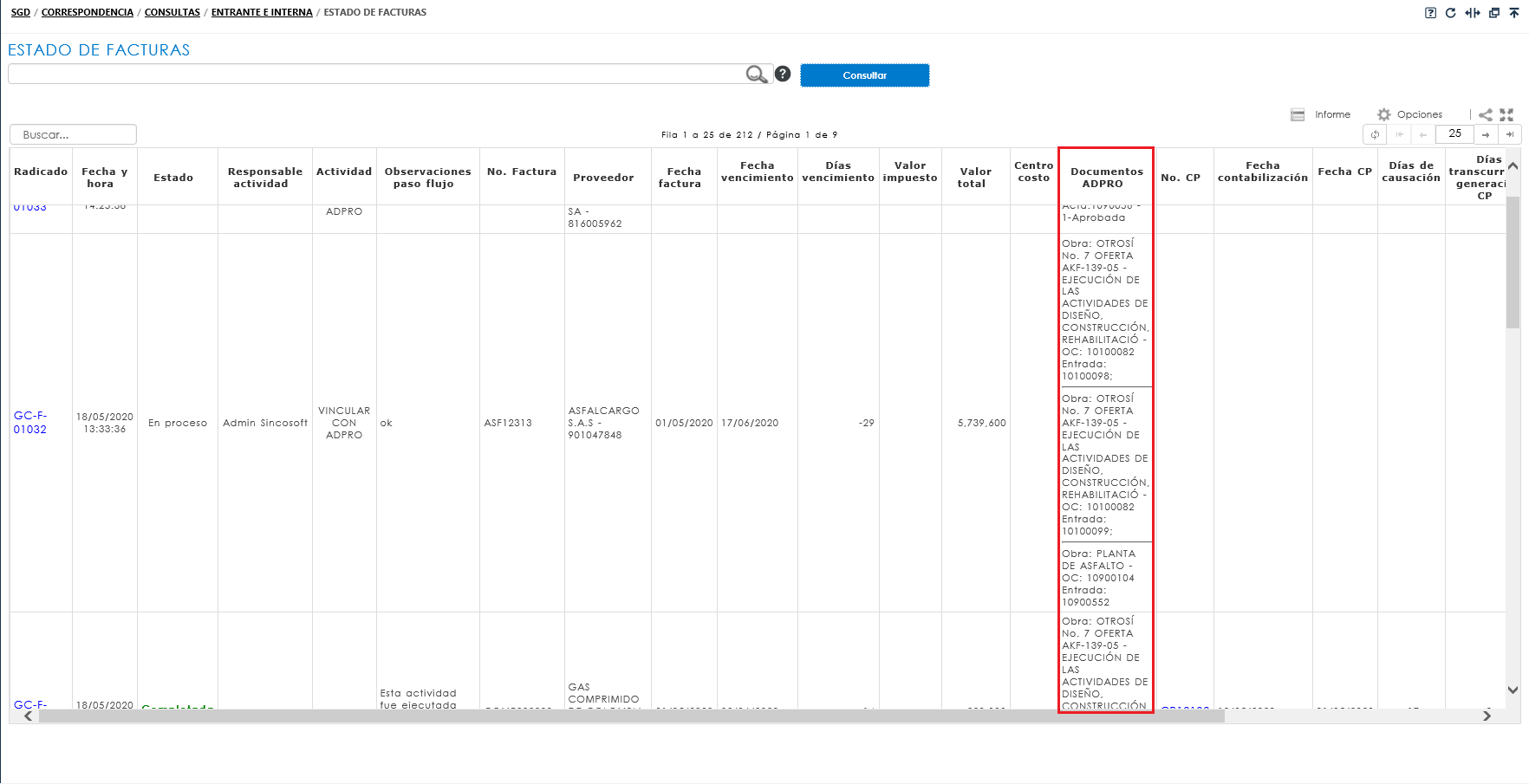Click the scroll-to-top arrow icon
The height and width of the screenshot is (784, 1529).
(1514, 13)
